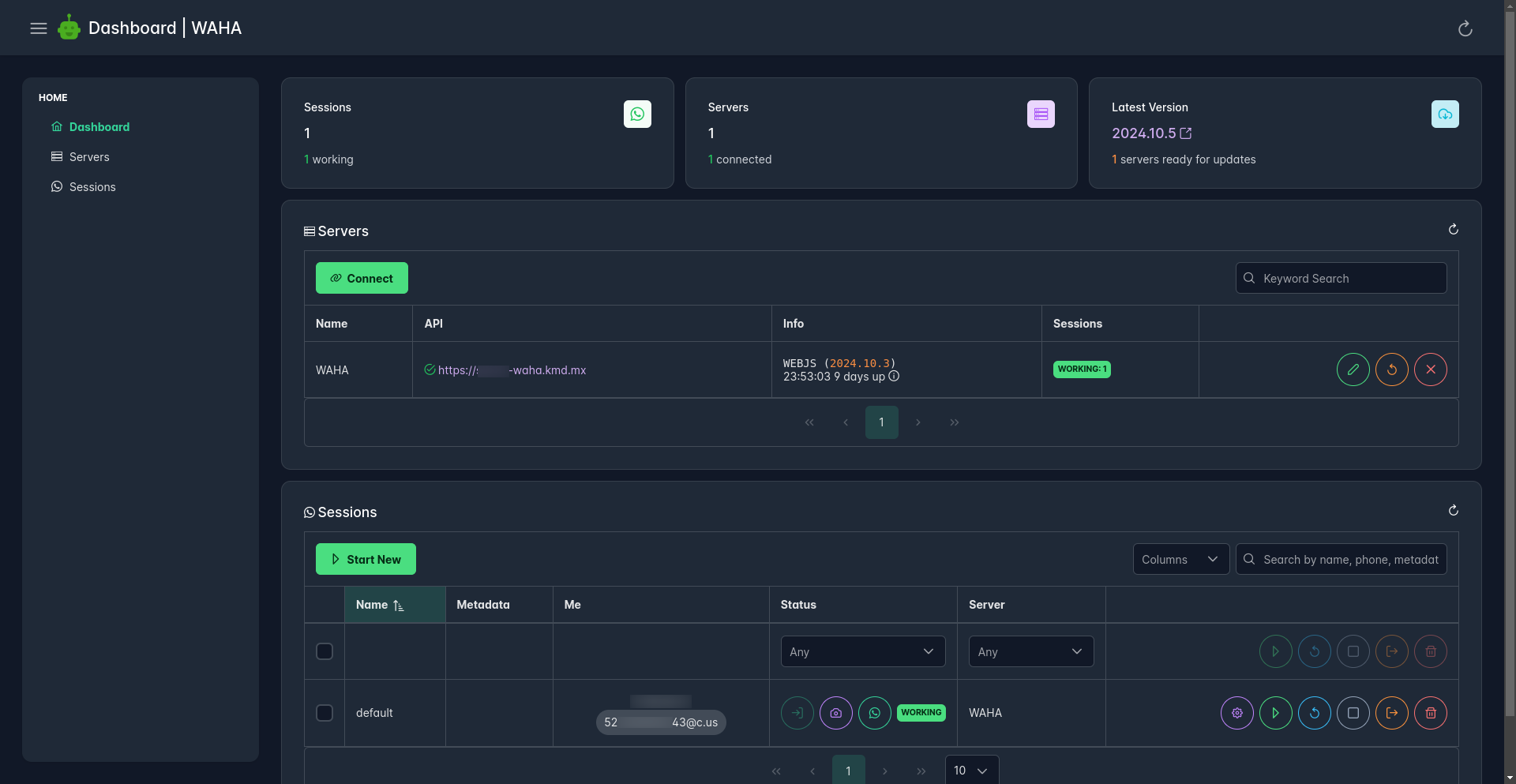The width and height of the screenshot is (1516, 784).
Task: Click Start New session button
Action: [x=366, y=559]
